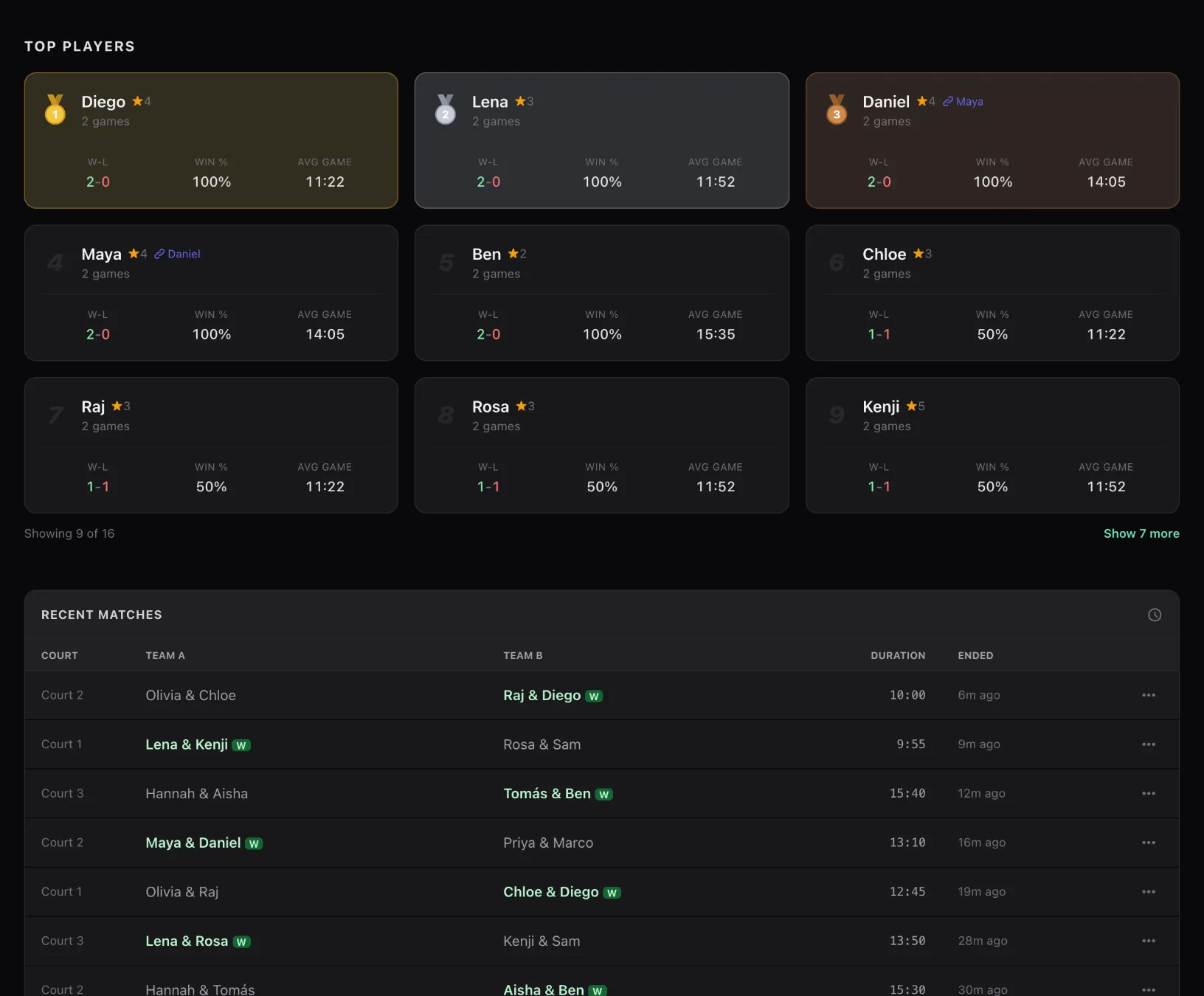
Task: Click the 'Kenji & Sam' team cell
Action: pyautogui.click(x=542, y=941)
